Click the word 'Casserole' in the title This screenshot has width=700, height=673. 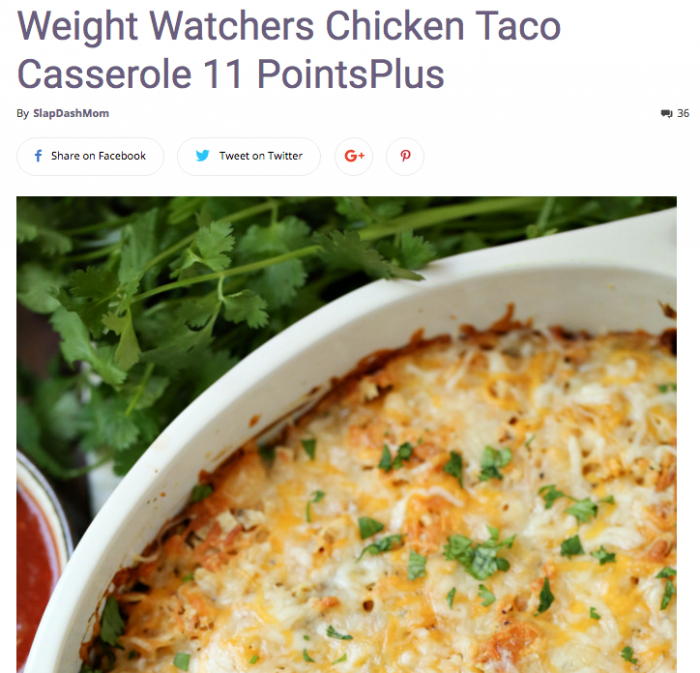104,74
